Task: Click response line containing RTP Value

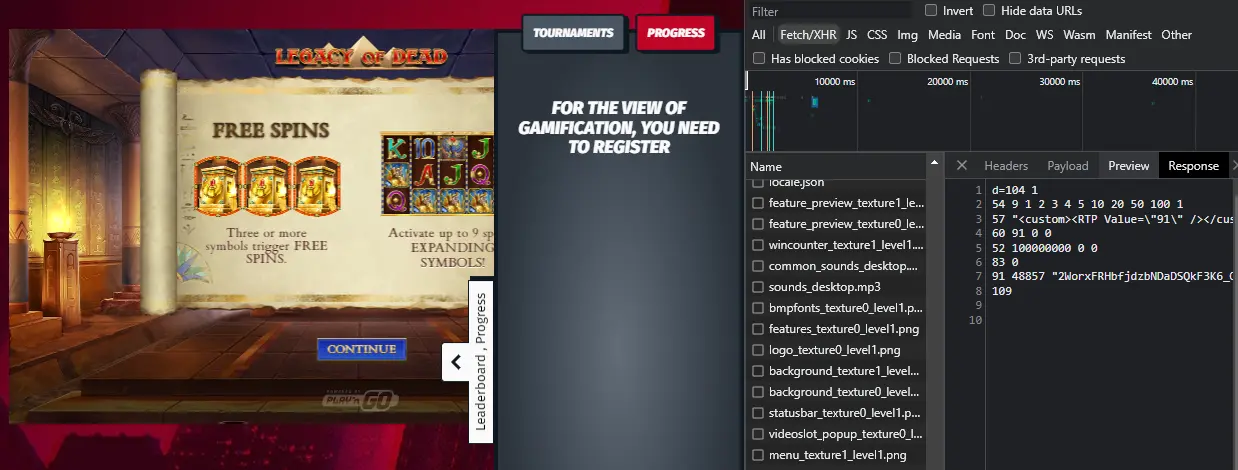Action: pyautogui.click(x=1114, y=218)
